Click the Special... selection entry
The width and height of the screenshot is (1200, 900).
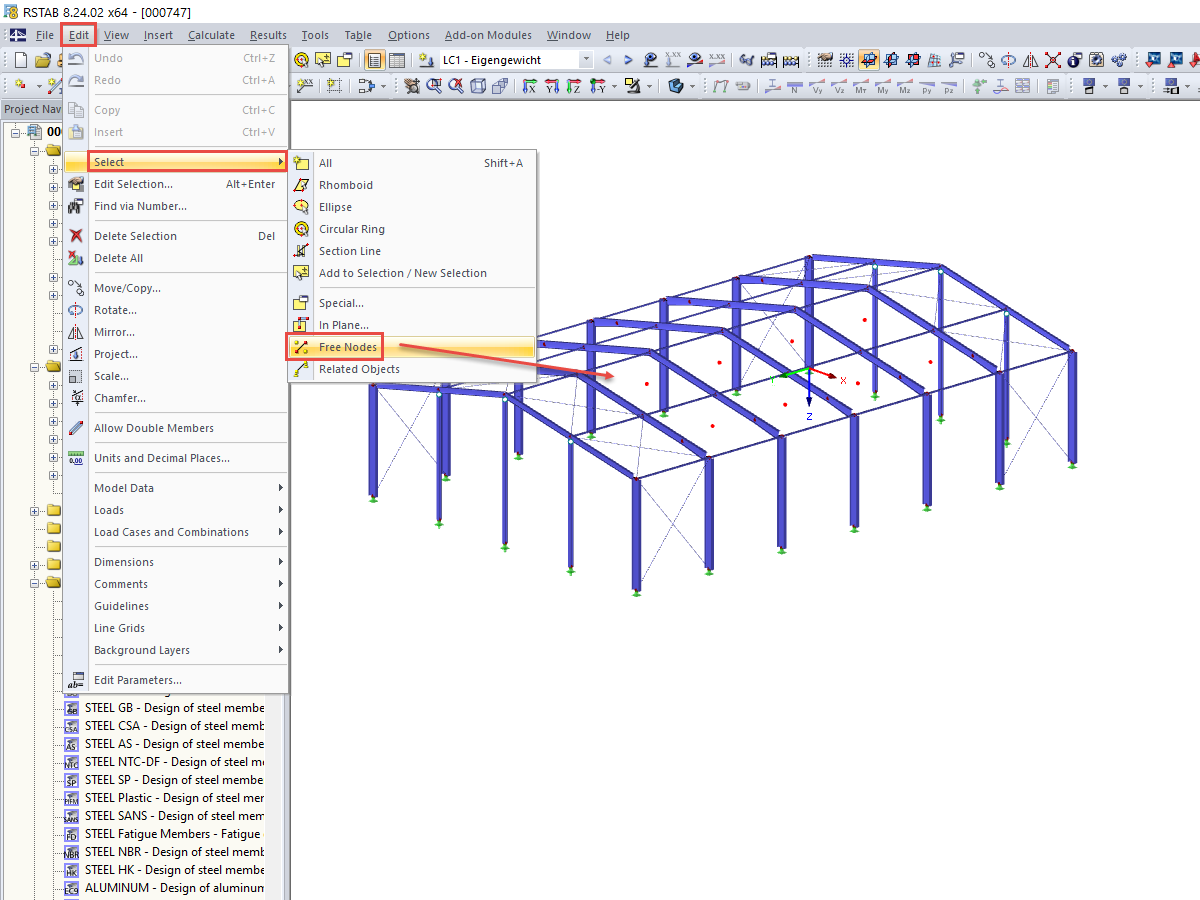click(413, 303)
